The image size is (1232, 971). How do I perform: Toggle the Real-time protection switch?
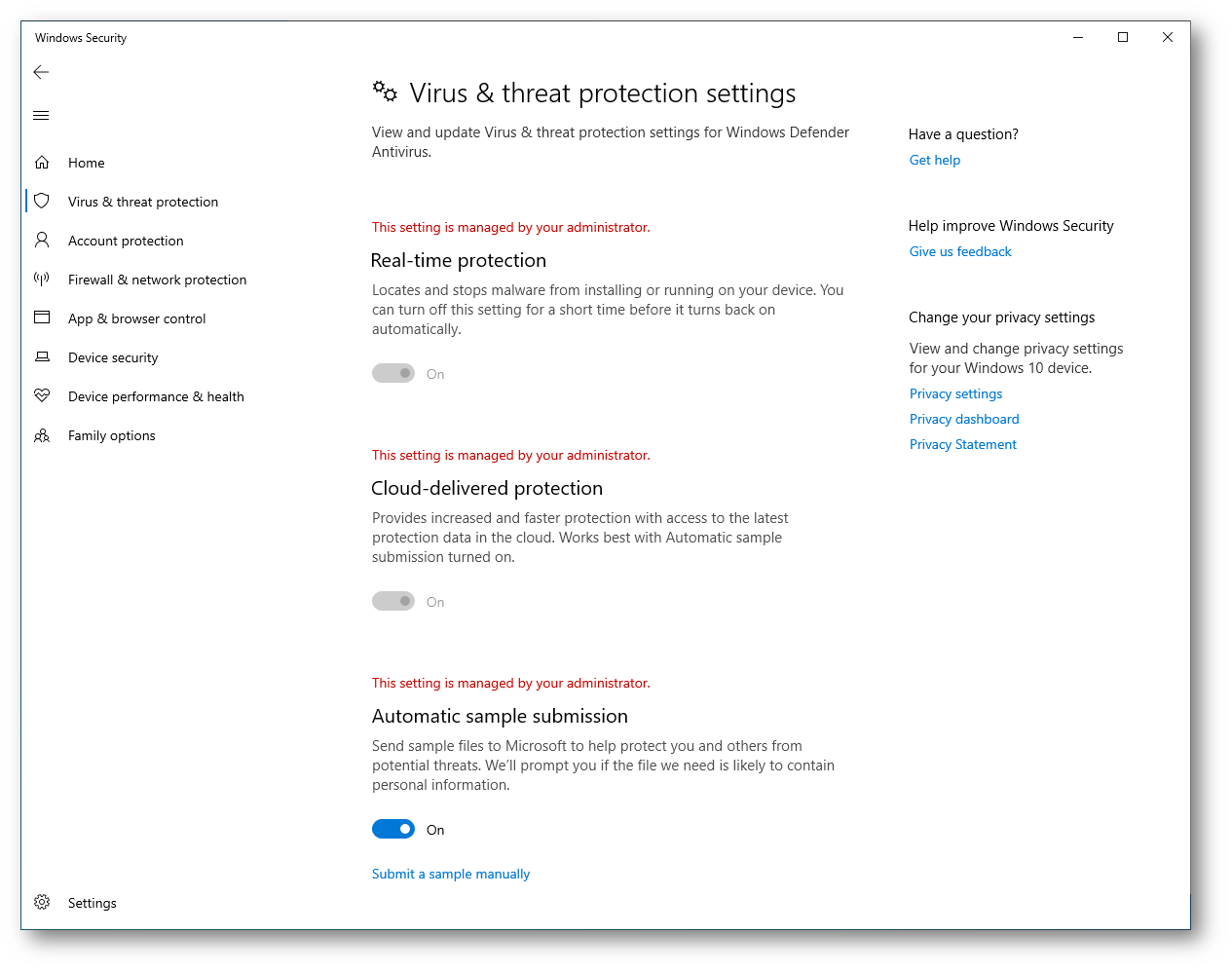tap(393, 373)
